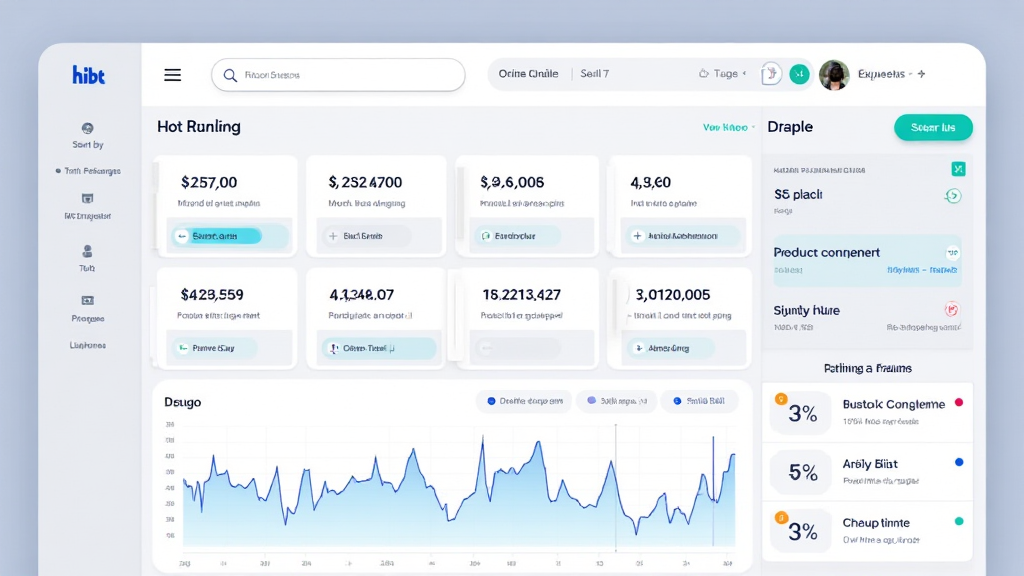Toggle the third chart legend pill
This screenshot has width=1024, height=576.
(x=699, y=401)
